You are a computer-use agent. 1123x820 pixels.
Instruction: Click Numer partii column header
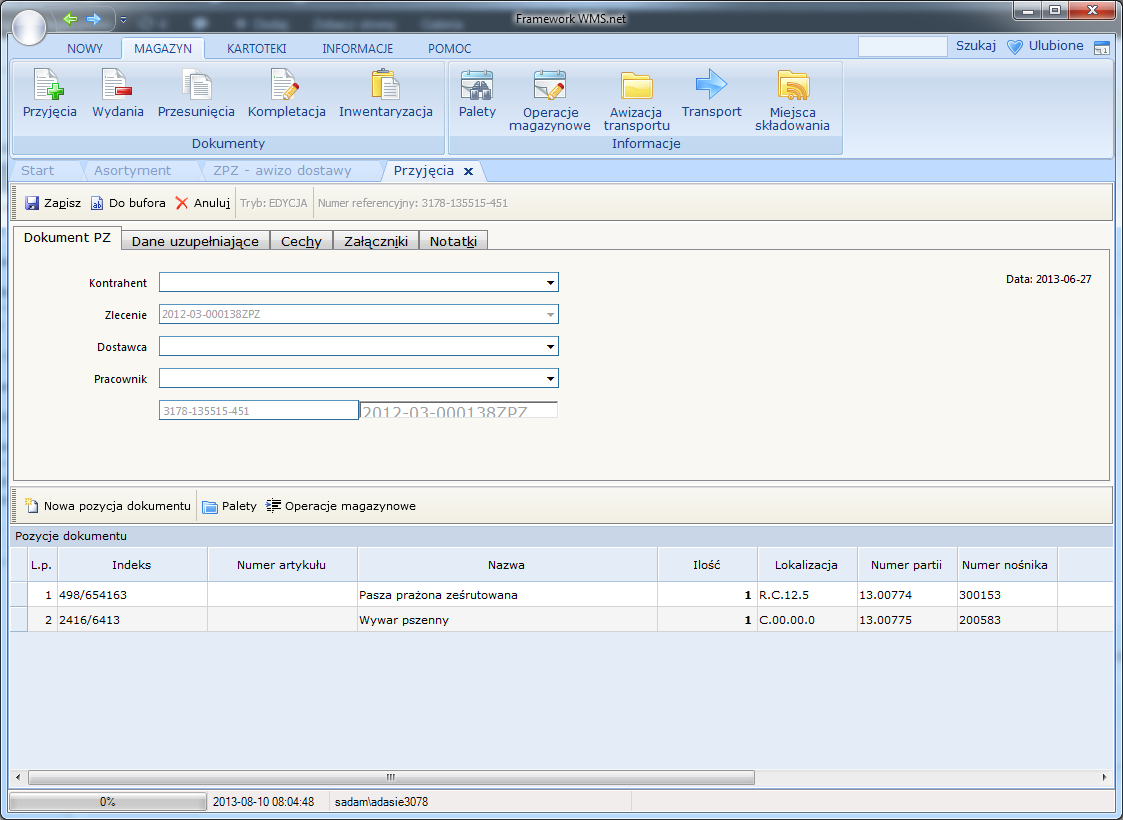point(907,565)
